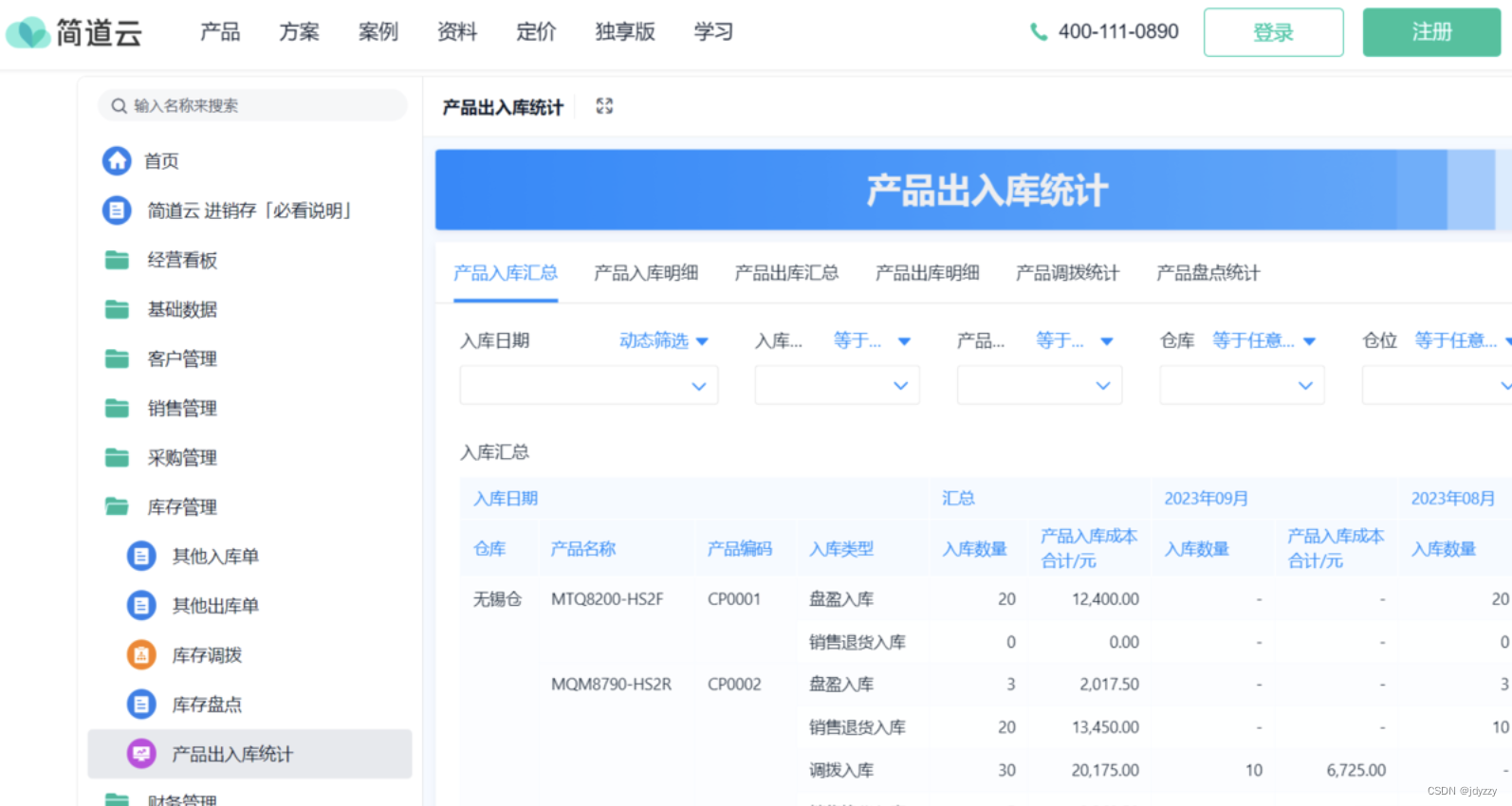The height and width of the screenshot is (806, 1512).
Task: Open the 定价 menu item
Action: [x=536, y=32]
